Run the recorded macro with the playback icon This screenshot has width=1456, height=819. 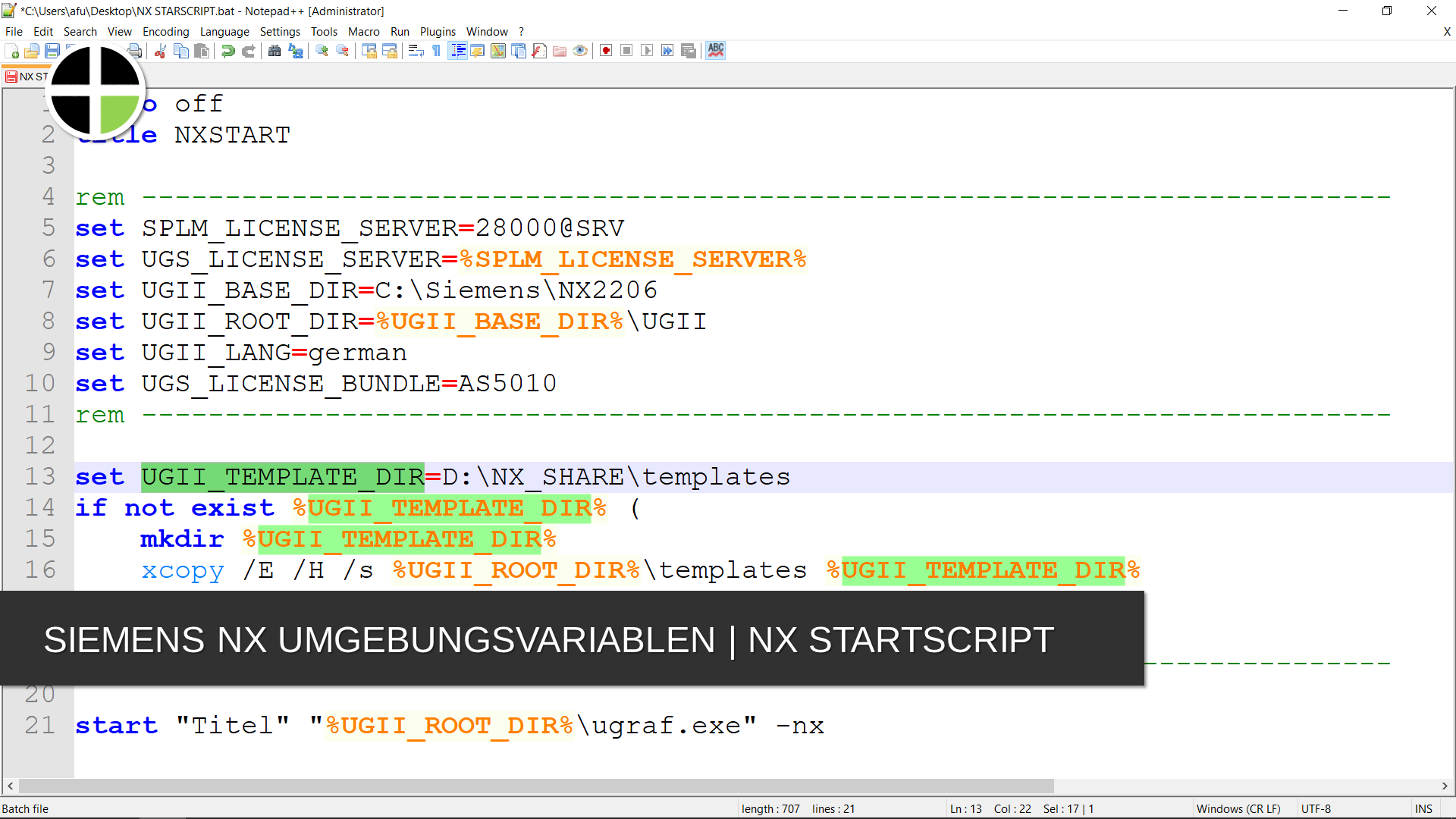(x=647, y=51)
